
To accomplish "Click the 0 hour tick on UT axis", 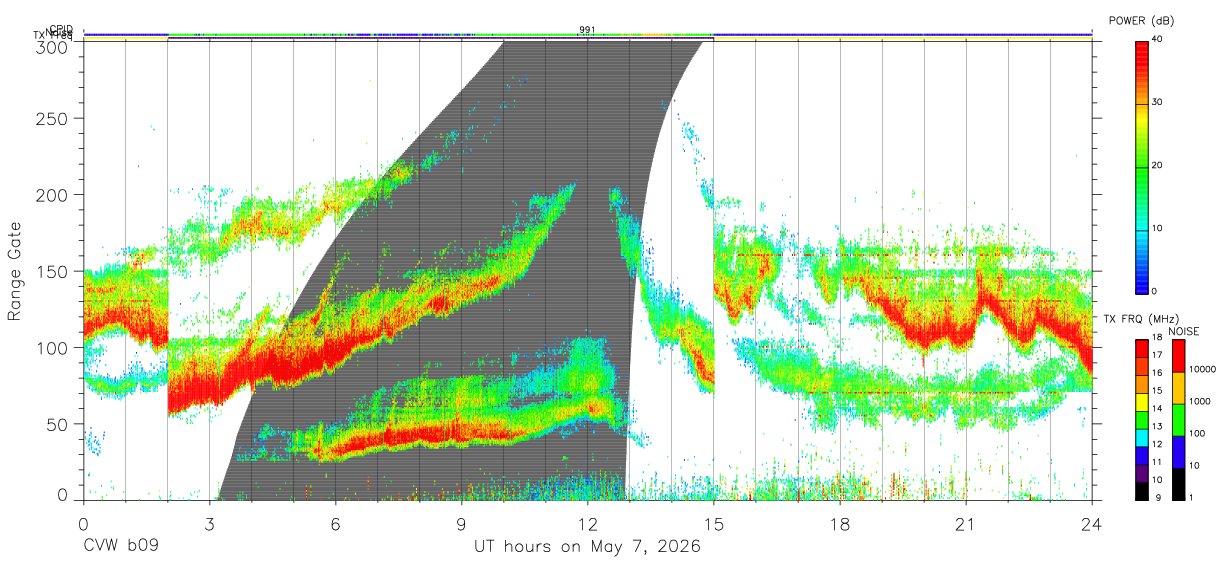I will pyautogui.click(x=83, y=523).
